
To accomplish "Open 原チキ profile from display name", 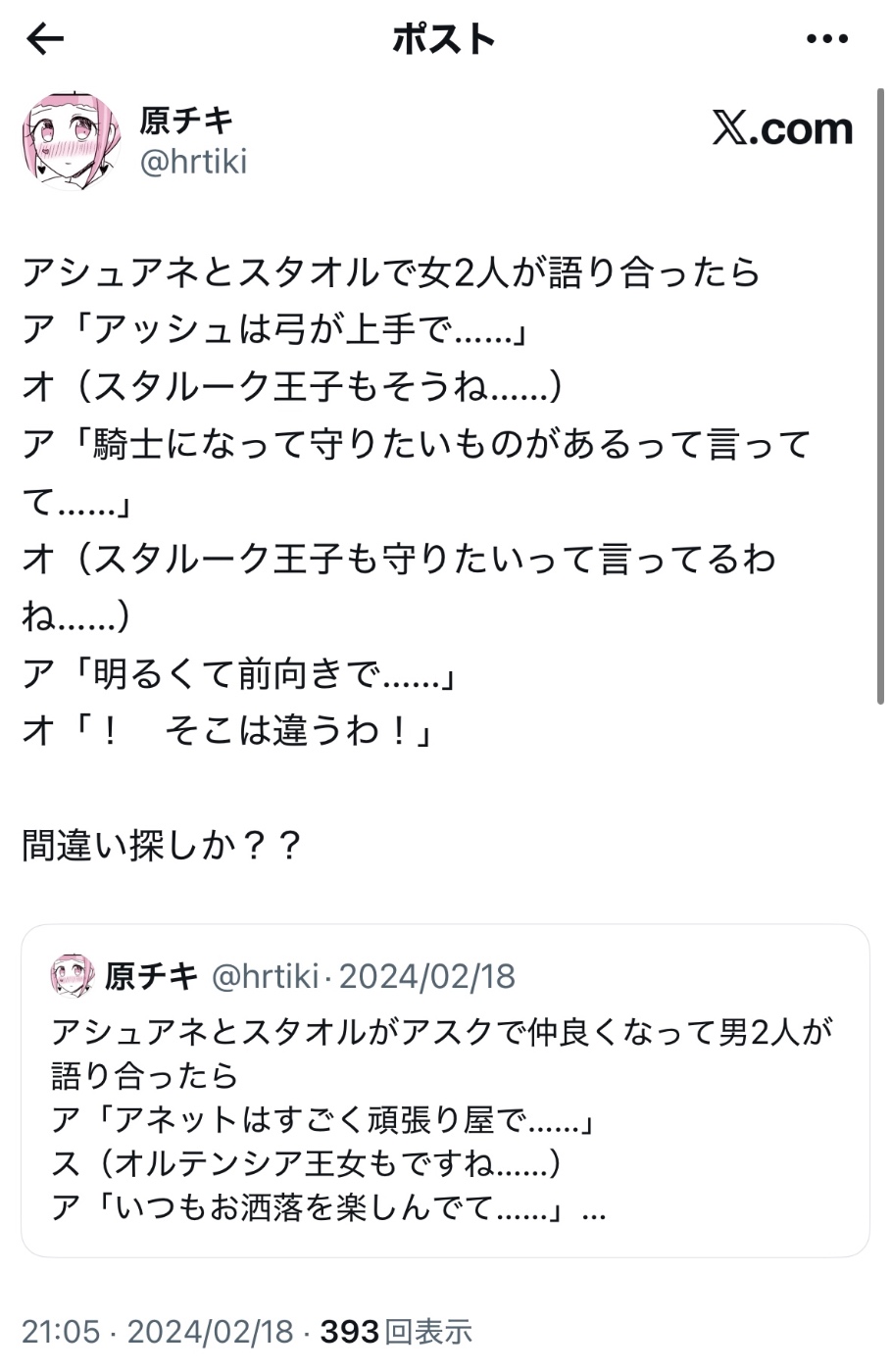I will pyautogui.click(x=186, y=121).
